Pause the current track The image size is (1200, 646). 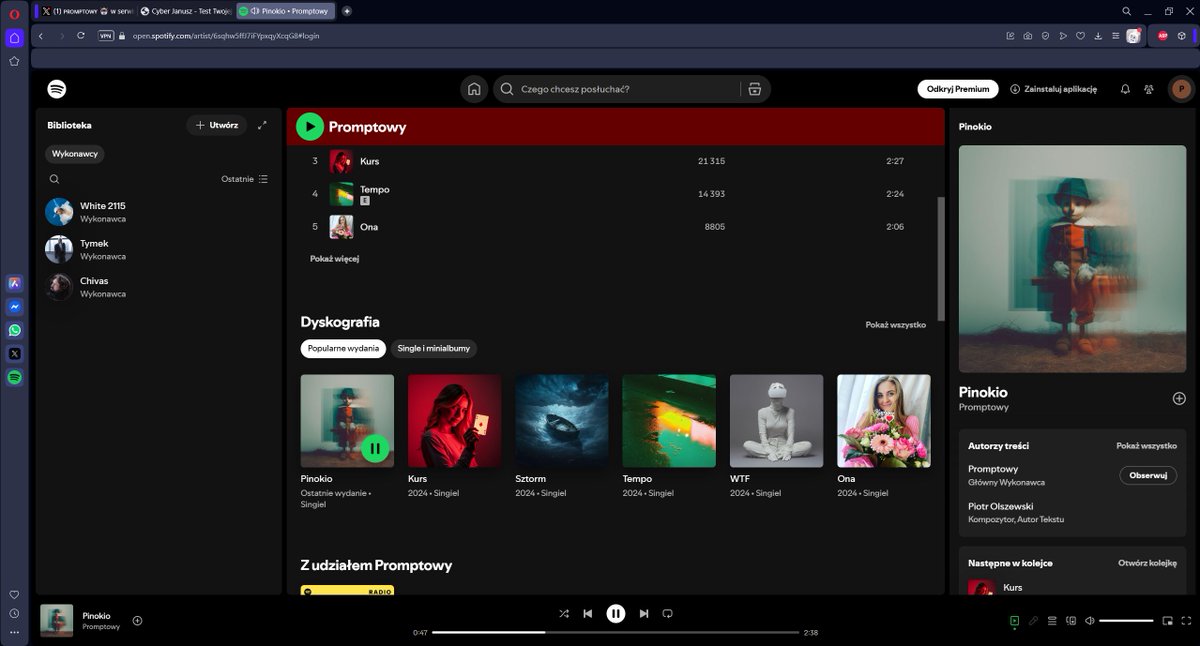pyautogui.click(x=616, y=613)
